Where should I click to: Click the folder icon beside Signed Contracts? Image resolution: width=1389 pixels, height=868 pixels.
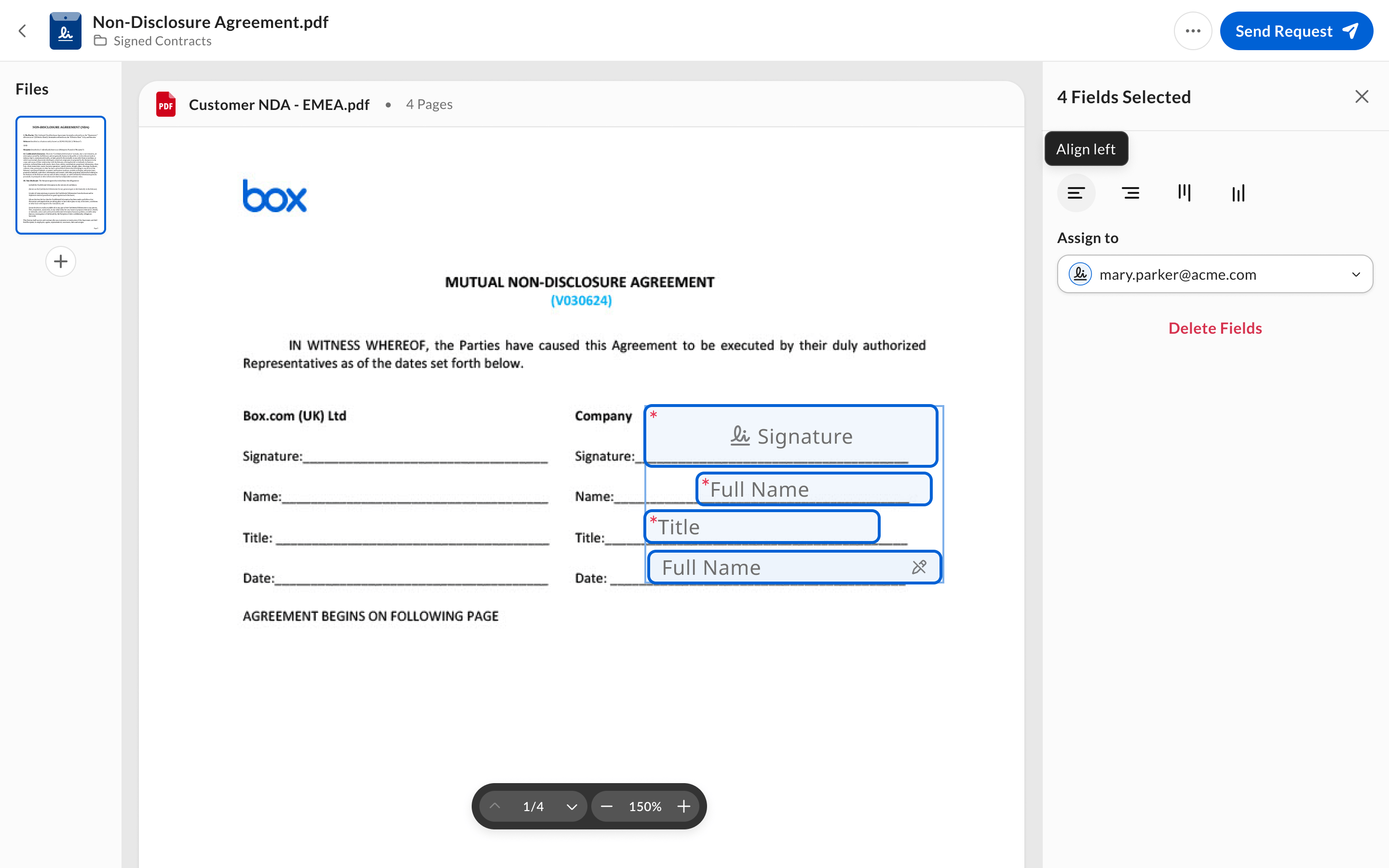pyautogui.click(x=100, y=41)
